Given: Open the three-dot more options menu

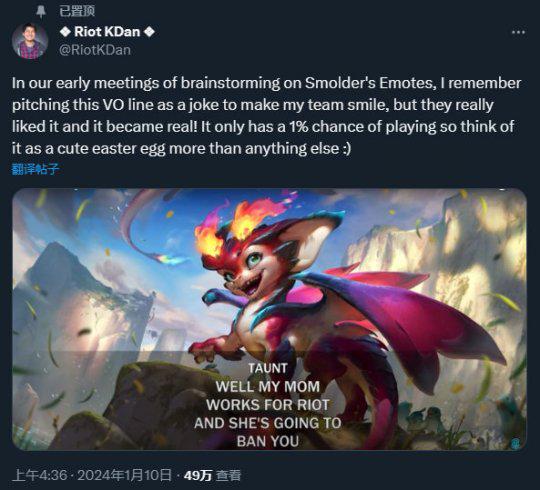Looking at the screenshot, I should (518, 32).
